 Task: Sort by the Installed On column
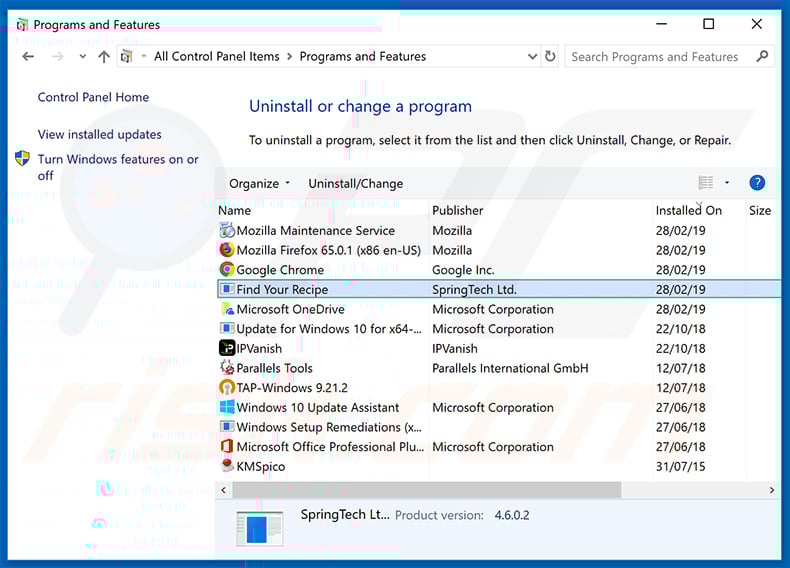click(689, 210)
